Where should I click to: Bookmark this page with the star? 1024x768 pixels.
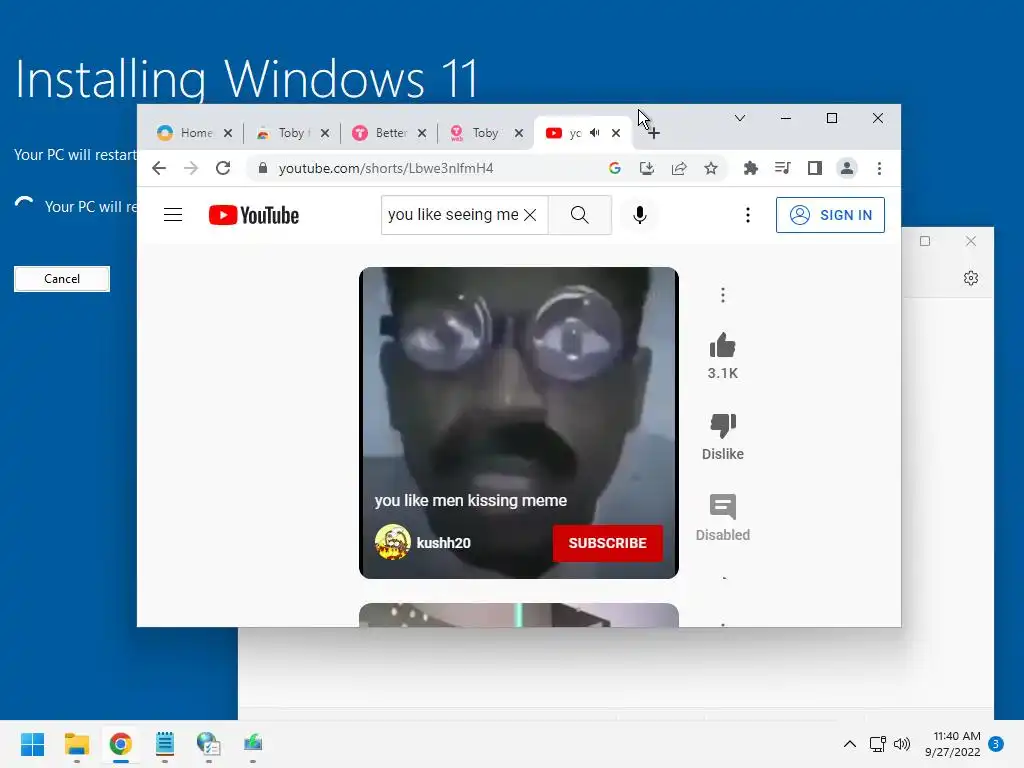(711, 168)
